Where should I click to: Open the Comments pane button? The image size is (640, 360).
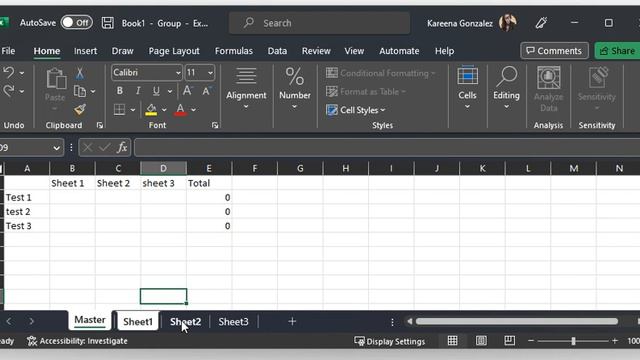point(554,51)
